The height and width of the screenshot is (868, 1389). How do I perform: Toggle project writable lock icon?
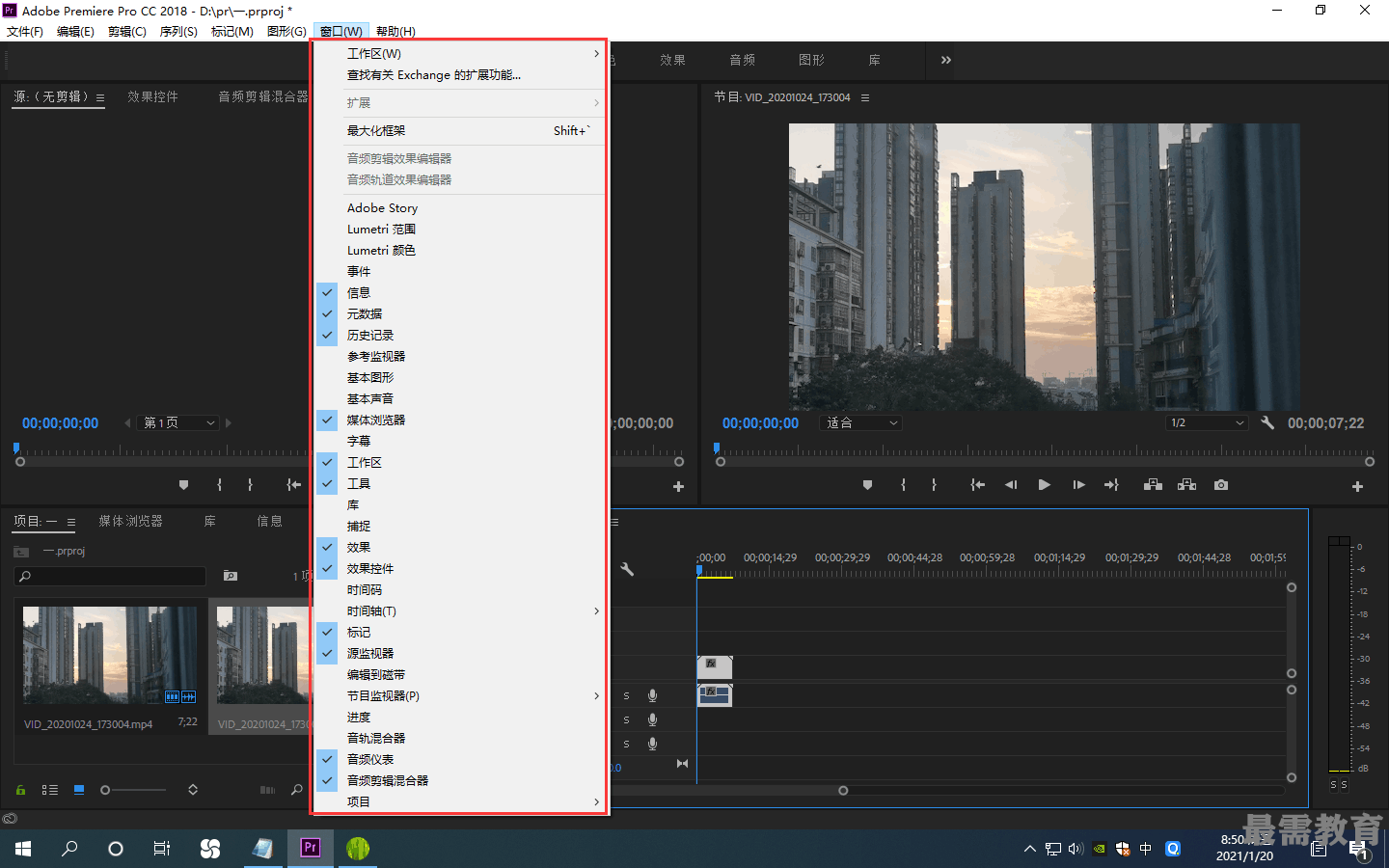[20, 790]
